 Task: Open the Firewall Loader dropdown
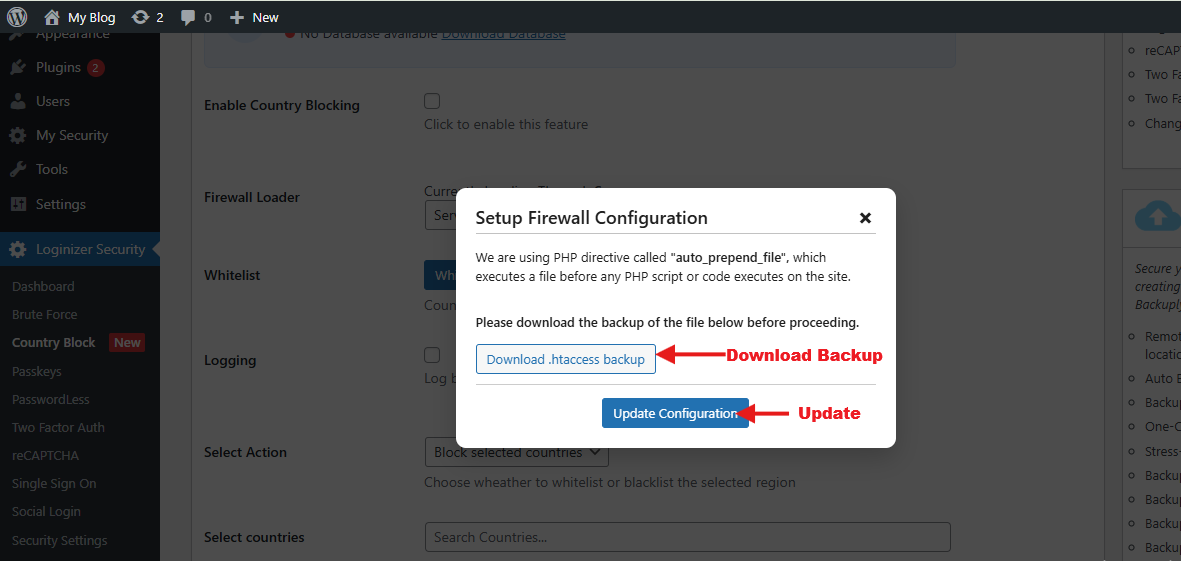(x=440, y=215)
